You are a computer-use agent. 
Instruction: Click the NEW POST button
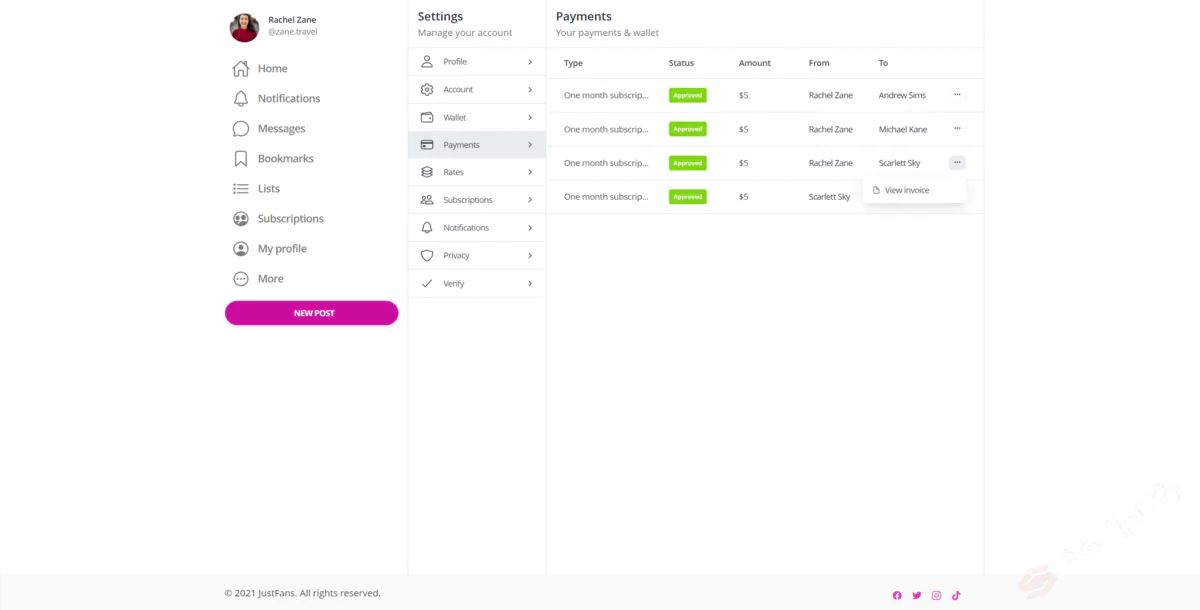pos(312,313)
